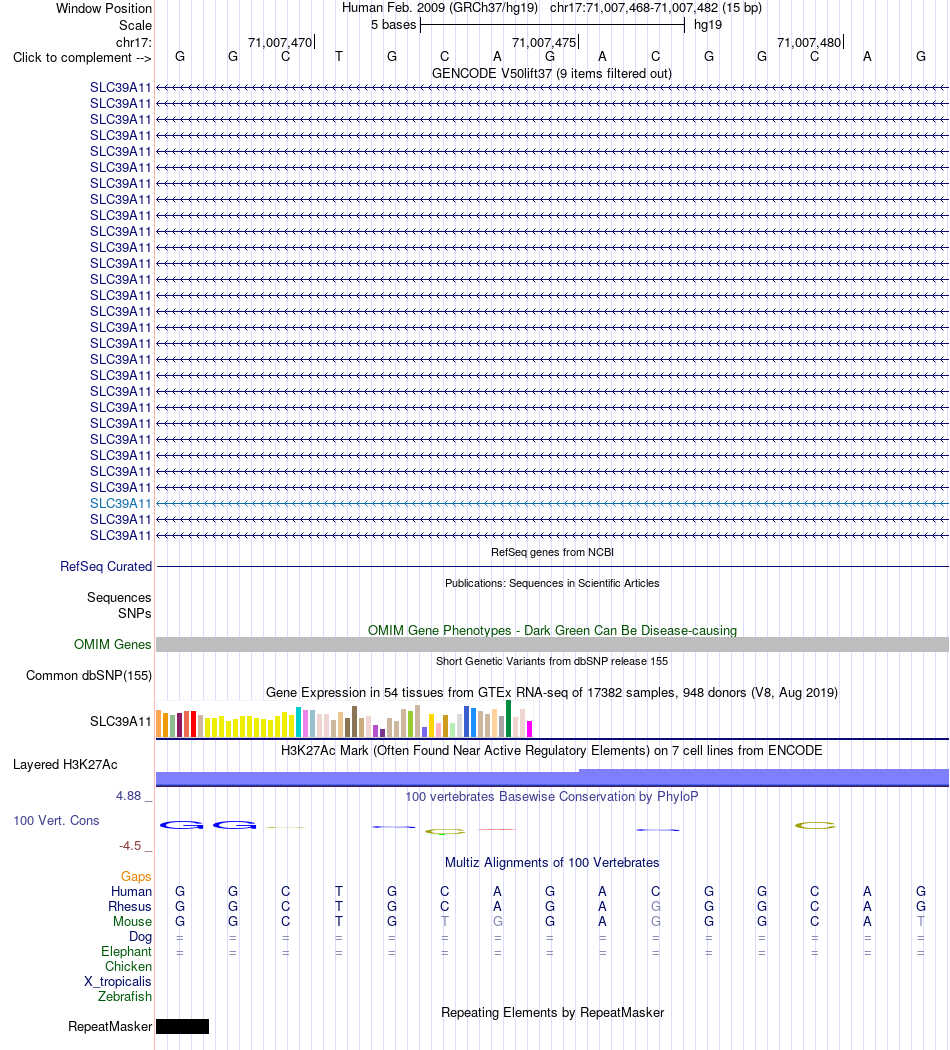Click 'RefSeq genes from NCBI' track title
This screenshot has width=950, height=1050.
[552, 552]
